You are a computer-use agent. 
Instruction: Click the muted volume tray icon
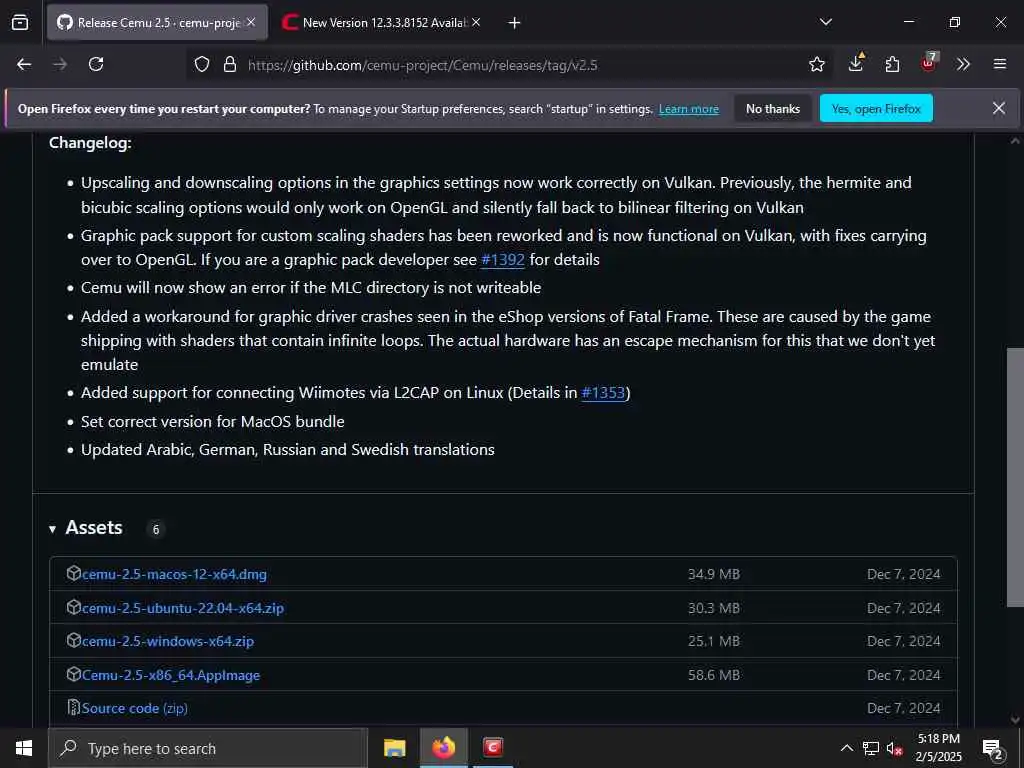click(x=894, y=748)
